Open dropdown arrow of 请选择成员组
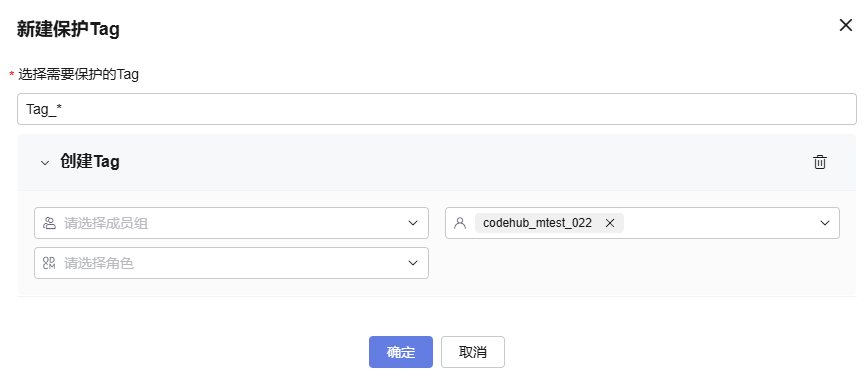 [413, 223]
